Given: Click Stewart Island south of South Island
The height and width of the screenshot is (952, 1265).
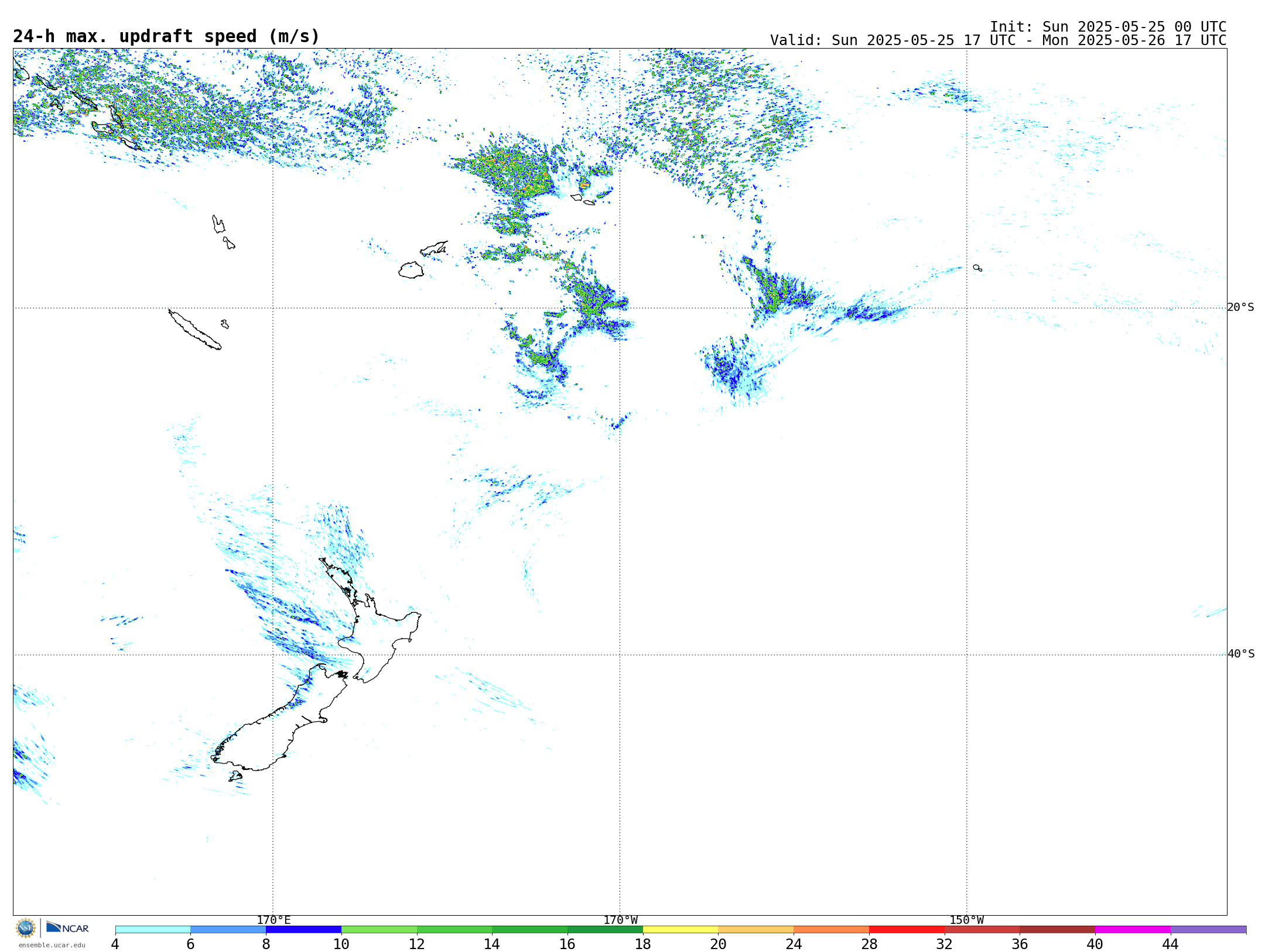Looking at the screenshot, I should pos(235,776).
